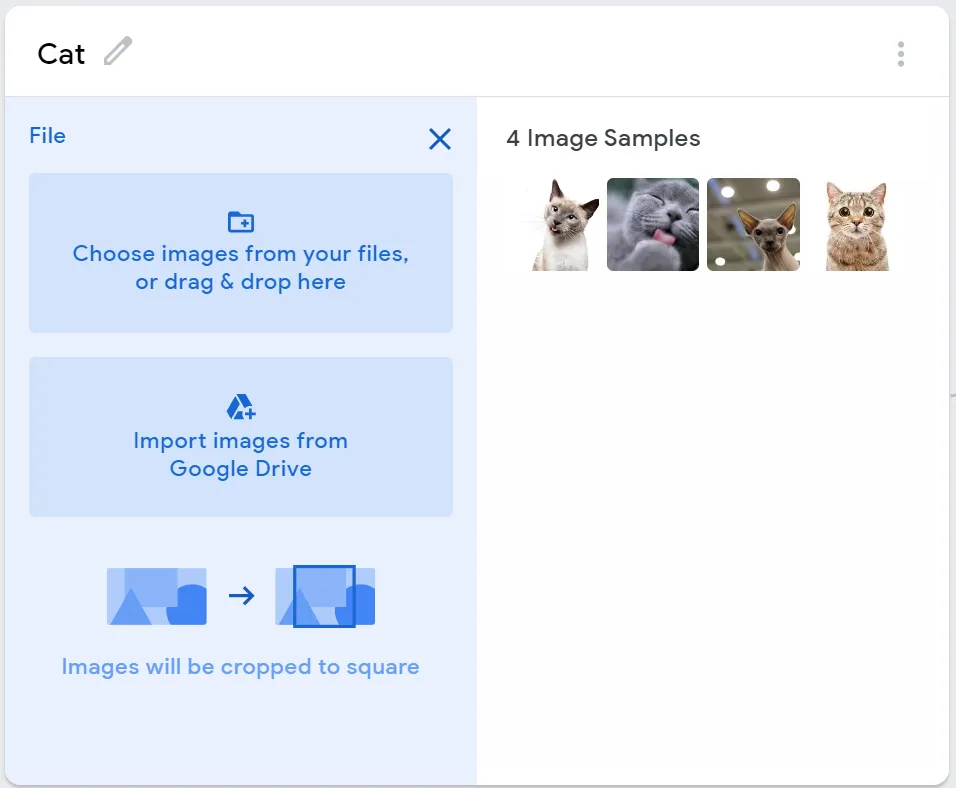Click the uncropped image illustration
The image size is (956, 788).
pyautogui.click(x=157, y=596)
